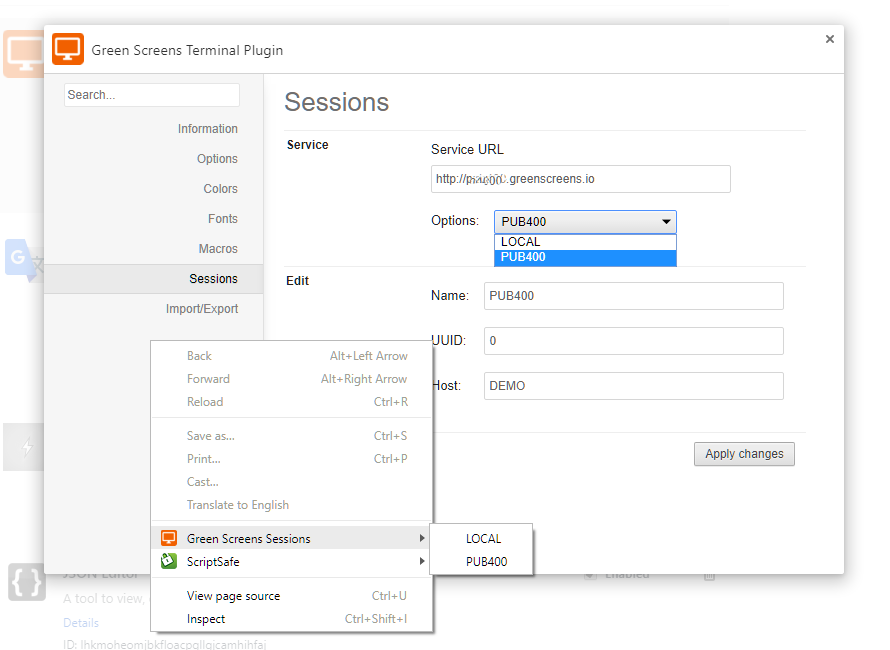Open the Options settings section

click(217, 159)
